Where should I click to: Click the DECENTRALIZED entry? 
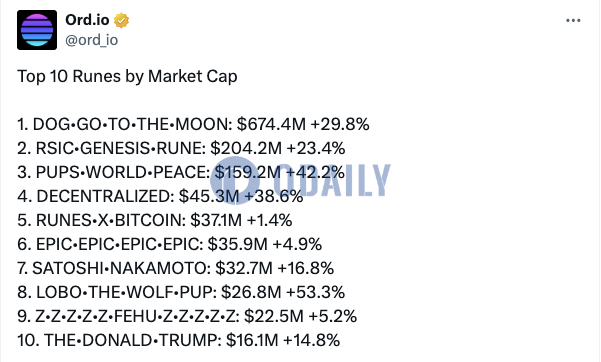coord(160,196)
